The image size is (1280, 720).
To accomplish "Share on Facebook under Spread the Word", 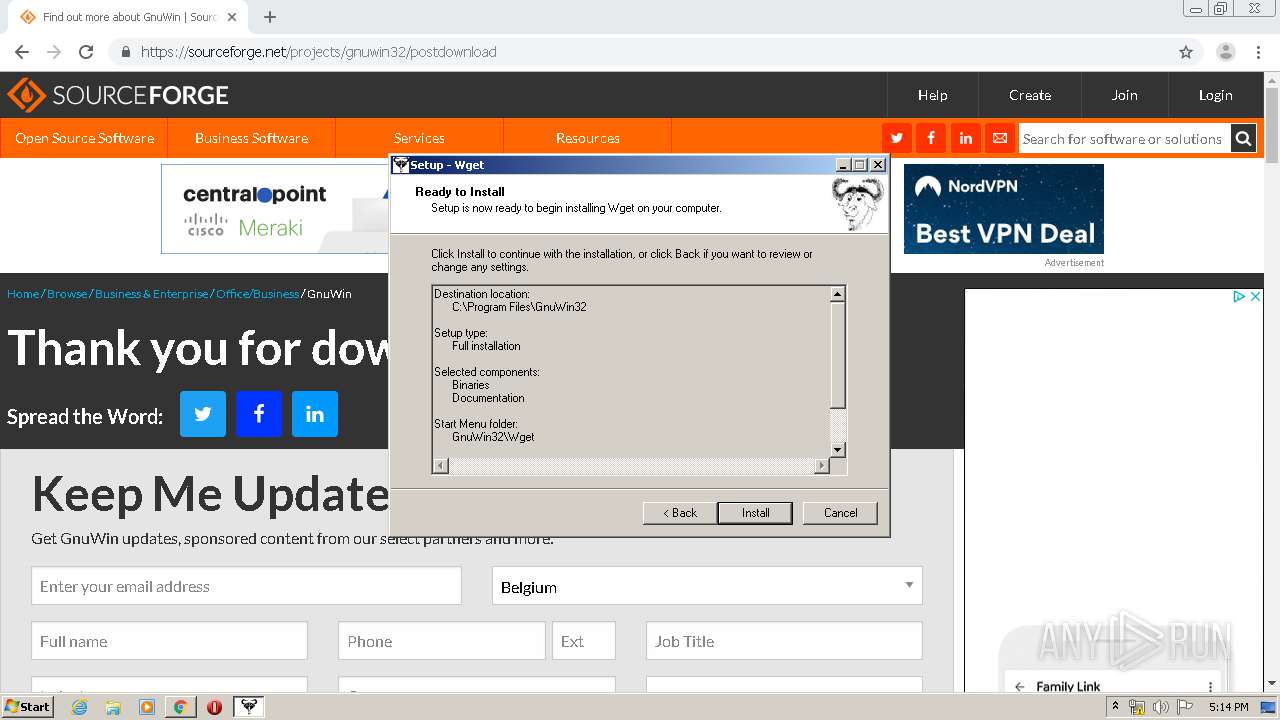I will tap(259, 414).
